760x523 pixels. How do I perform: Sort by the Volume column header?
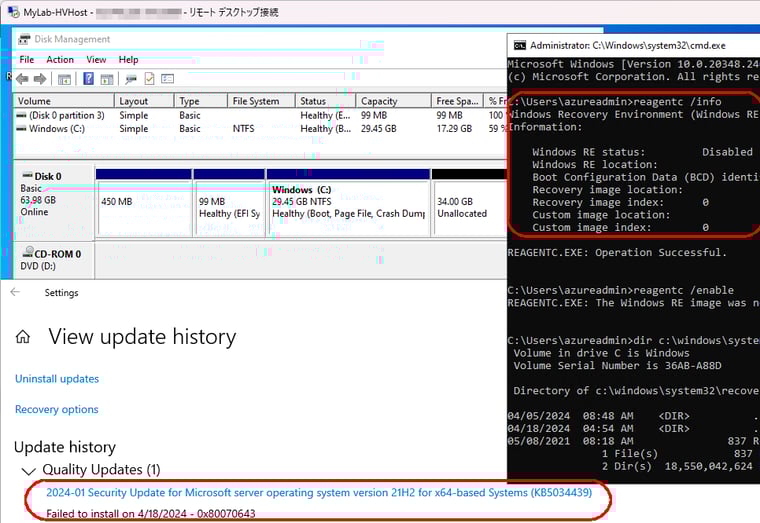(63, 101)
